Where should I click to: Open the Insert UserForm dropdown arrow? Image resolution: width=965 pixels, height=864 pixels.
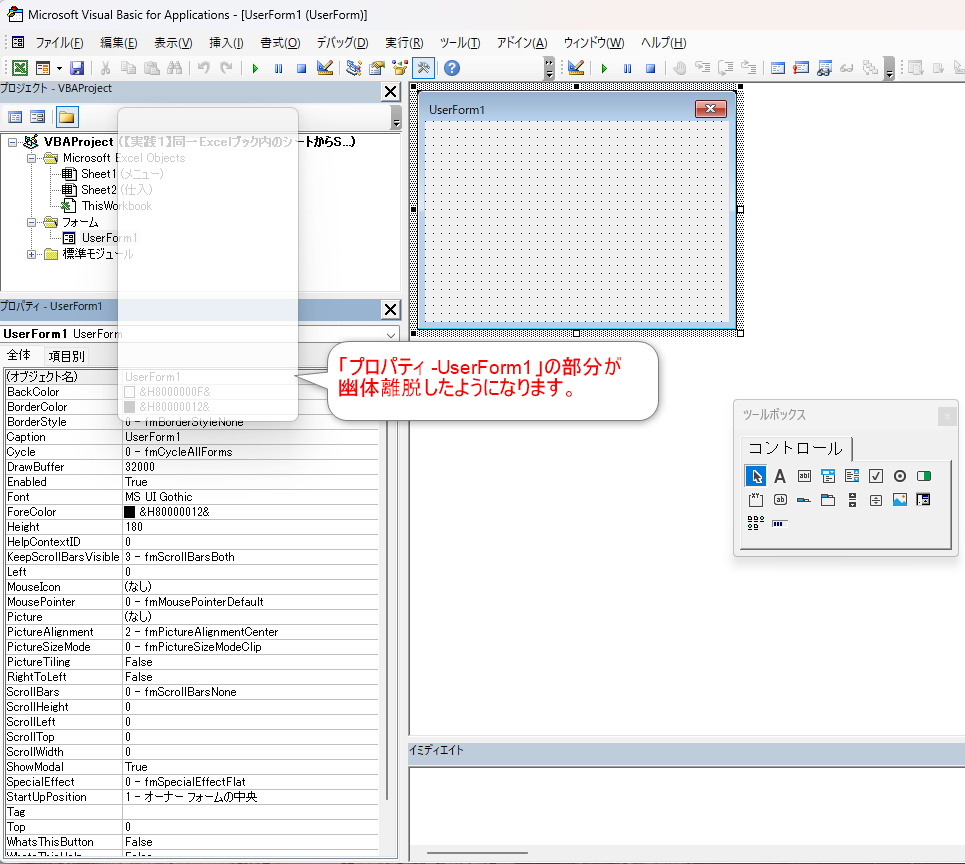(x=59, y=68)
